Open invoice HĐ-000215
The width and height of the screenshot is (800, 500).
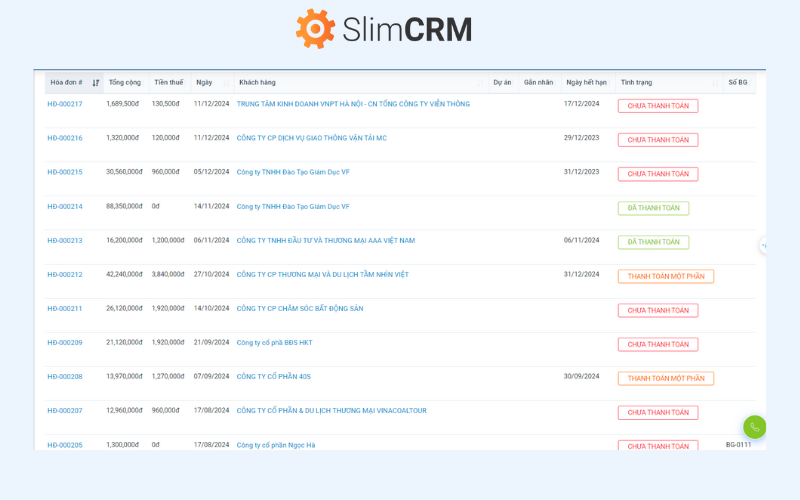pyautogui.click(x=65, y=172)
